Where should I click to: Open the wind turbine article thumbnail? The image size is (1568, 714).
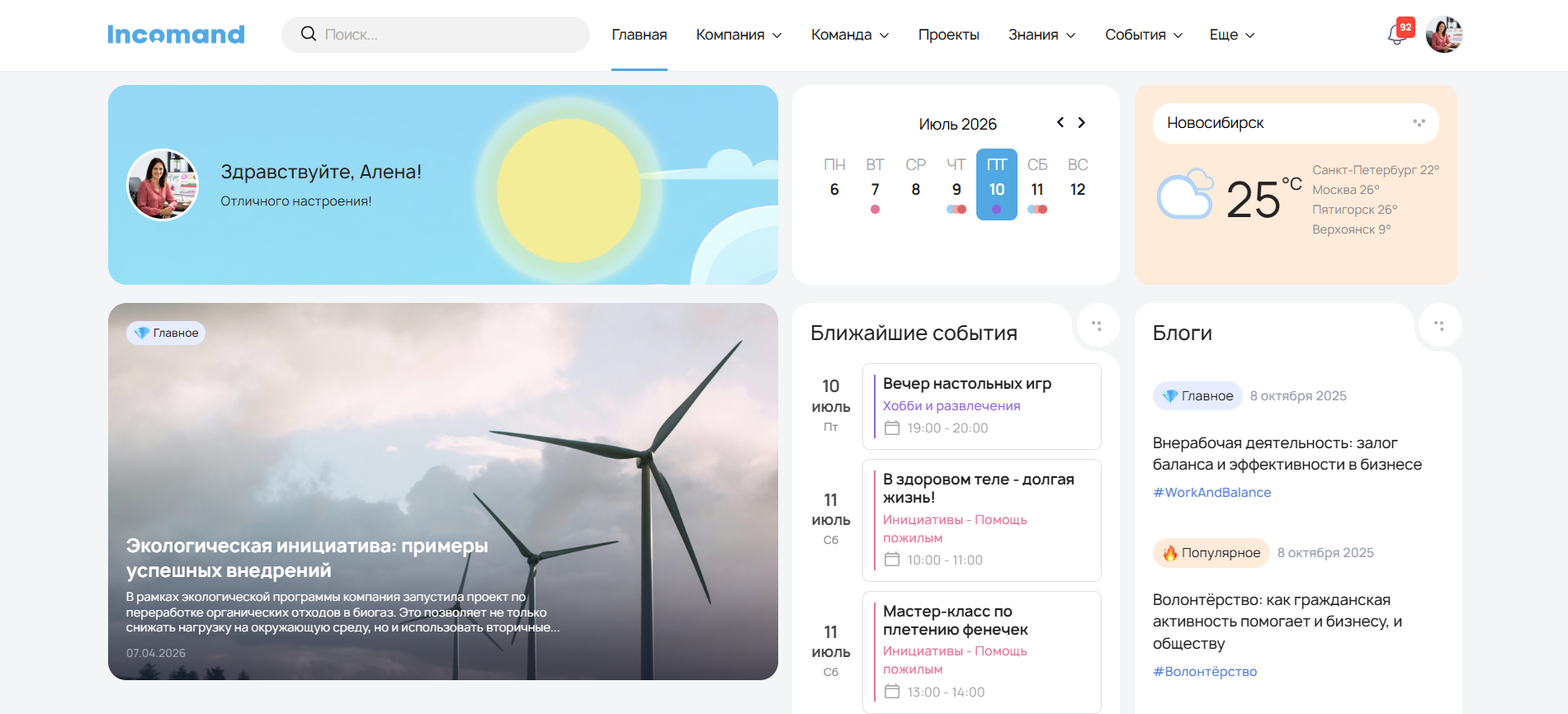point(443,491)
